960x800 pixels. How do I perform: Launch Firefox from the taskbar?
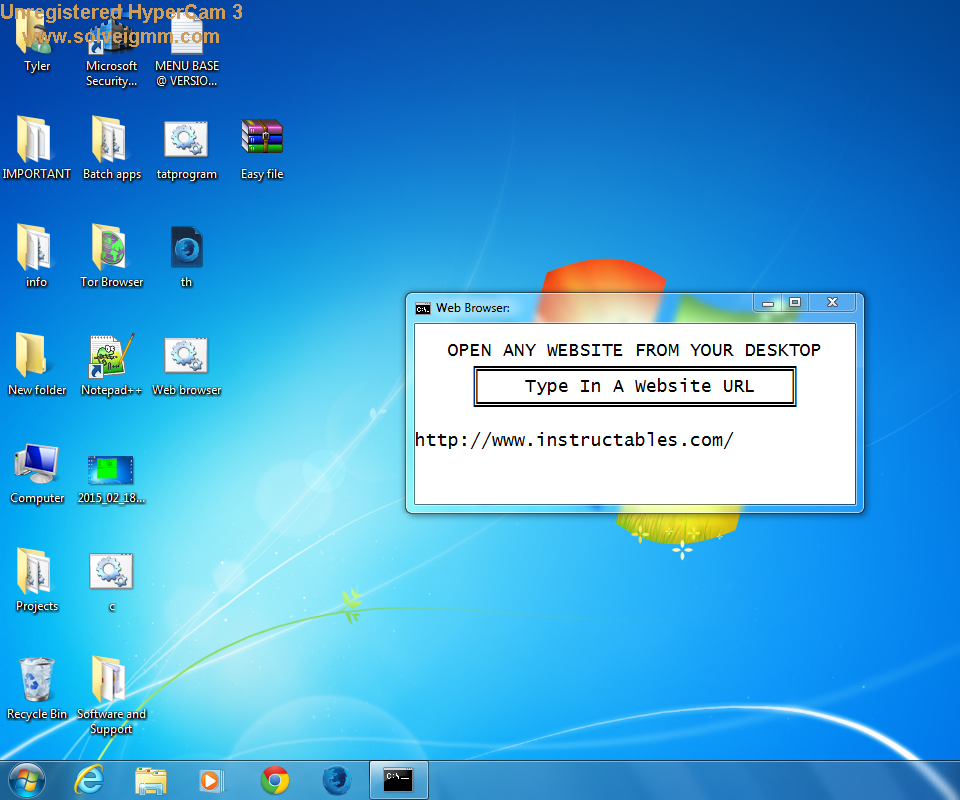pyautogui.click(x=337, y=780)
